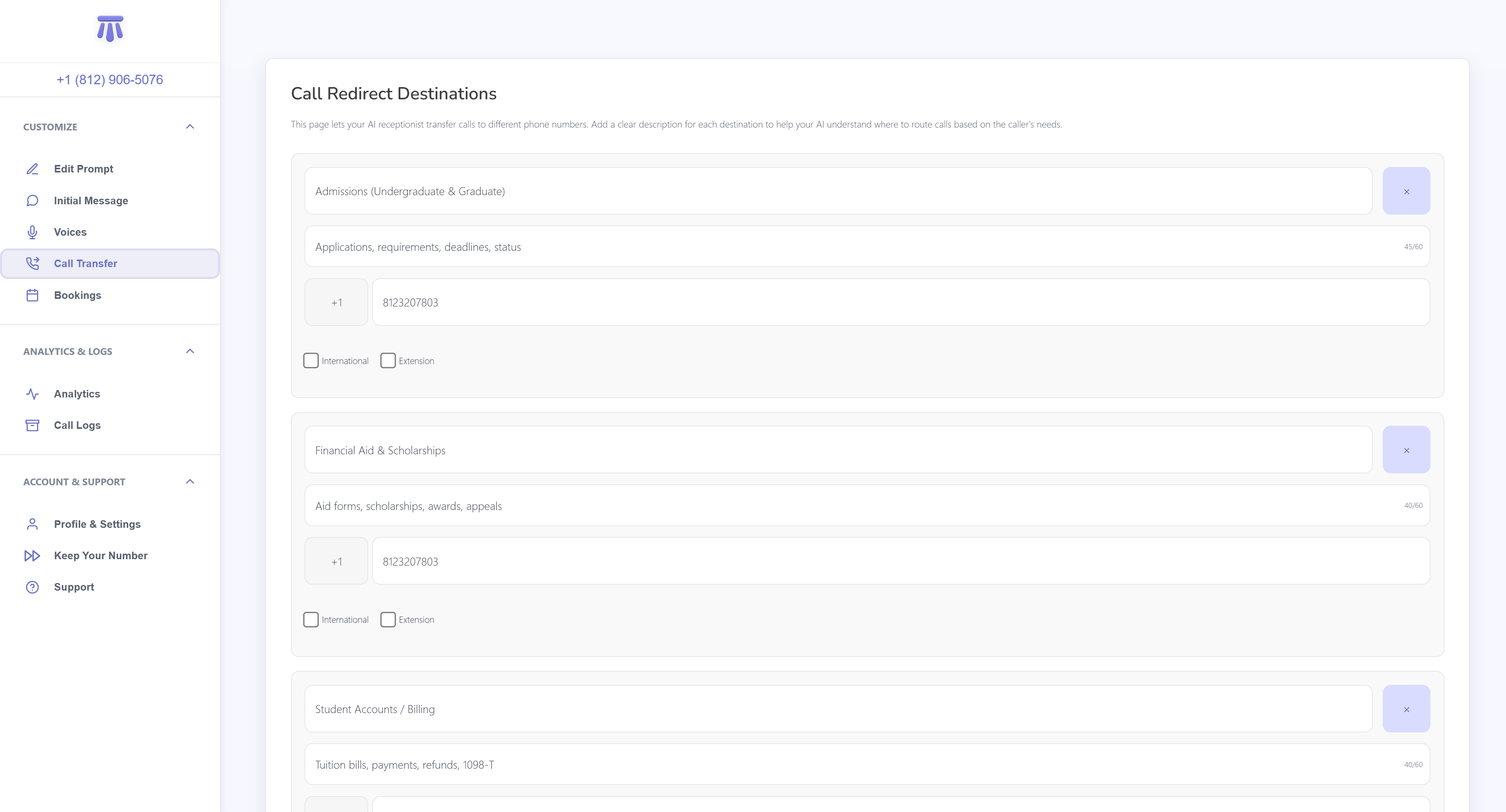Click the Support question mark icon
This screenshot has width=1506, height=812.
pos(32,587)
